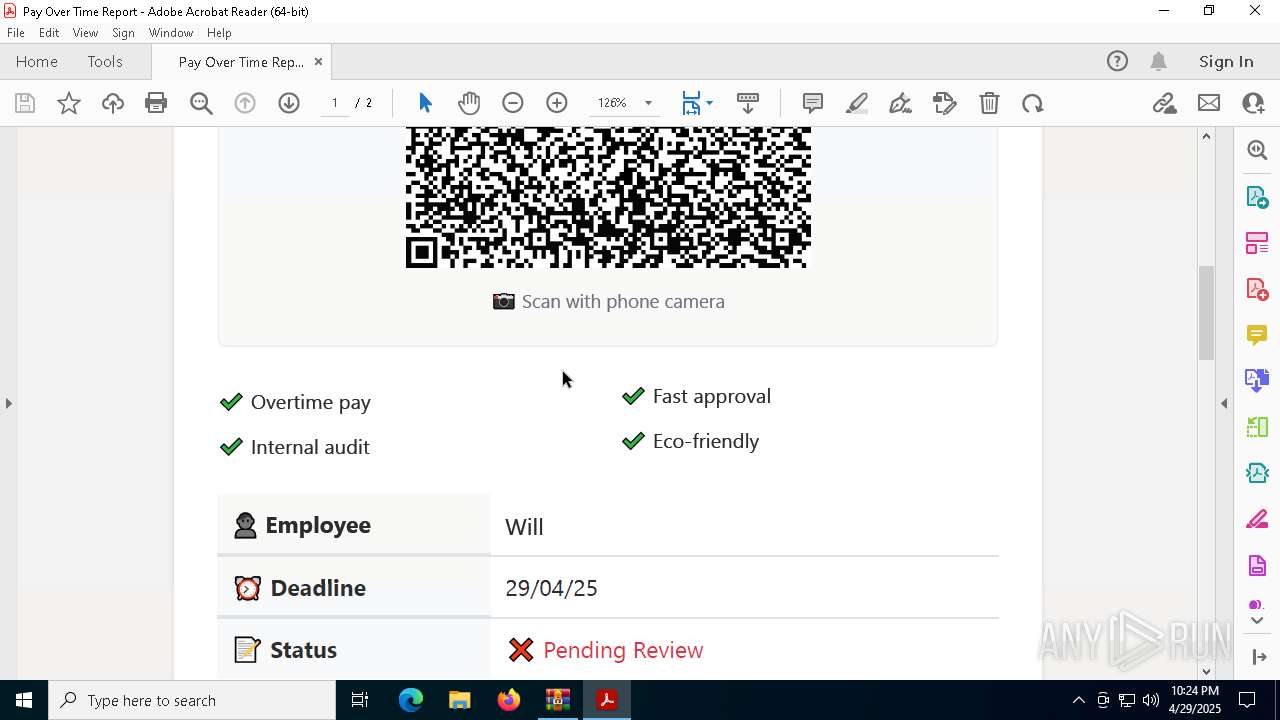Click the Save file icon
The width and height of the screenshot is (1280, 720).
[25, 103]
